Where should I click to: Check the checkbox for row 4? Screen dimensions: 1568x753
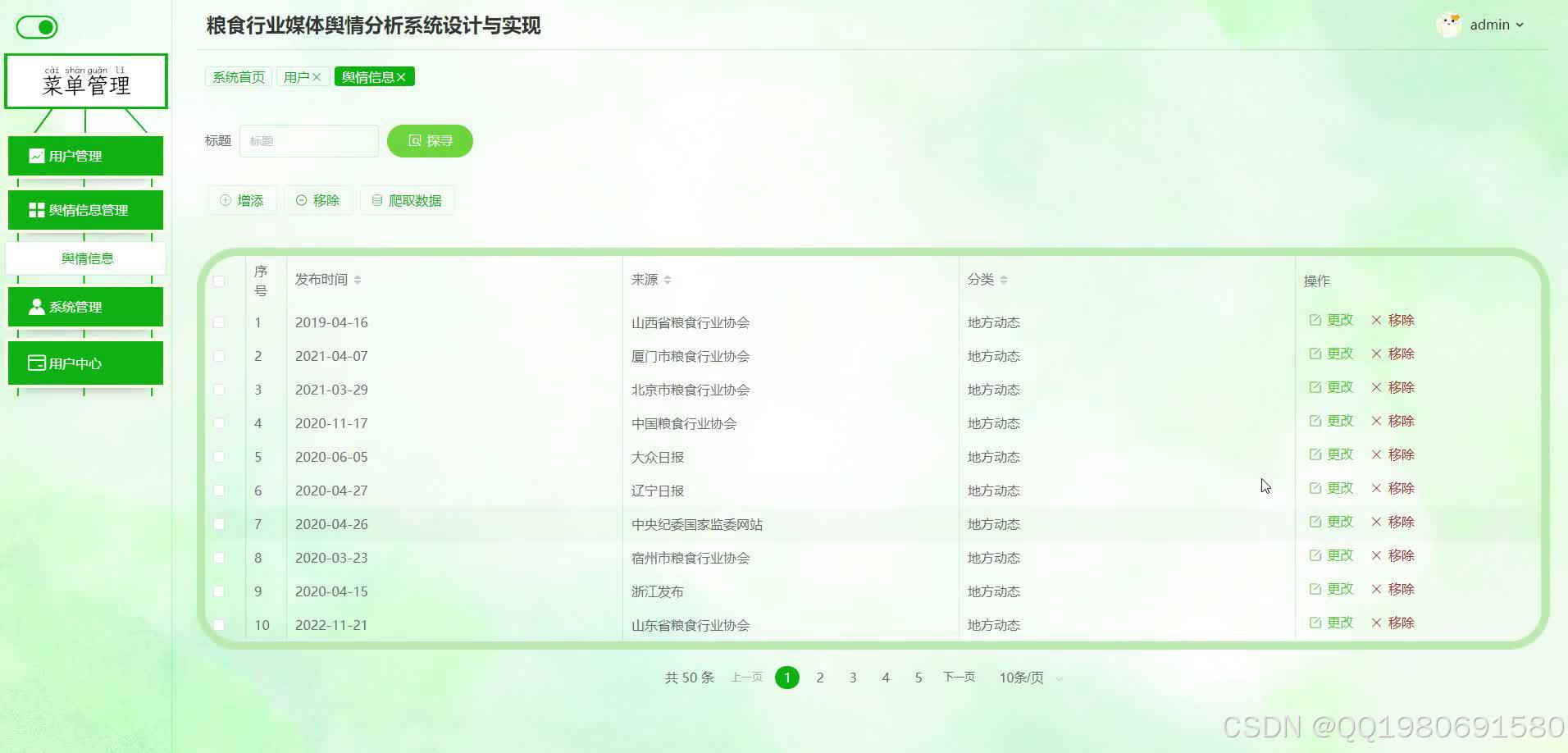[x=219, y=423]
